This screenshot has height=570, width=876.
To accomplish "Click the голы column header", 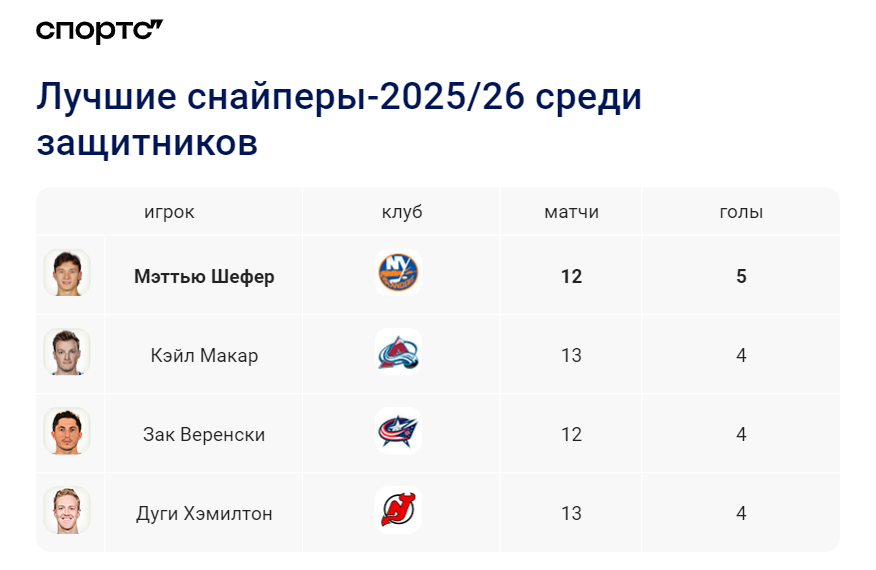I will (741, 212).
